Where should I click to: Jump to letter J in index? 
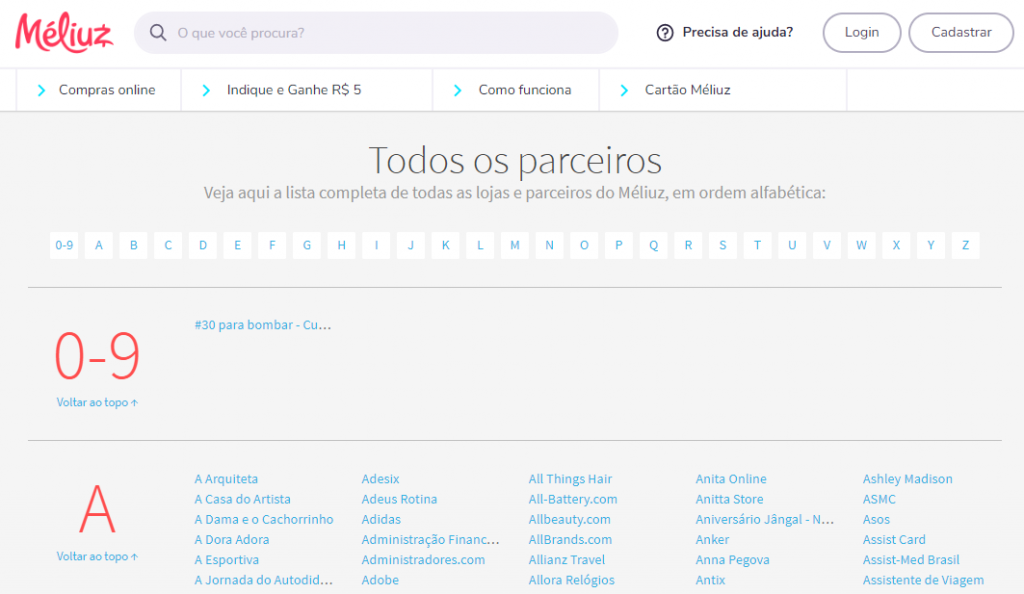[x=411, y=245]
